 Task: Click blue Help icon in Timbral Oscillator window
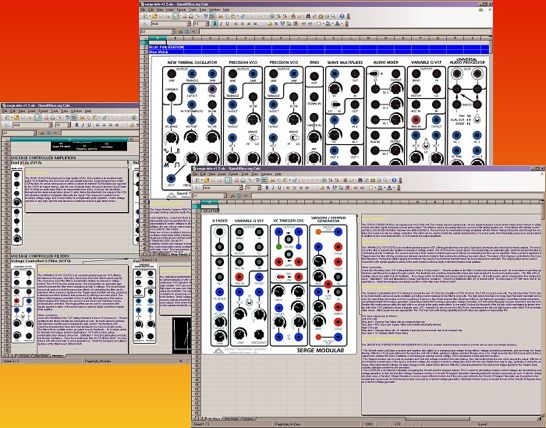(342, 16)
